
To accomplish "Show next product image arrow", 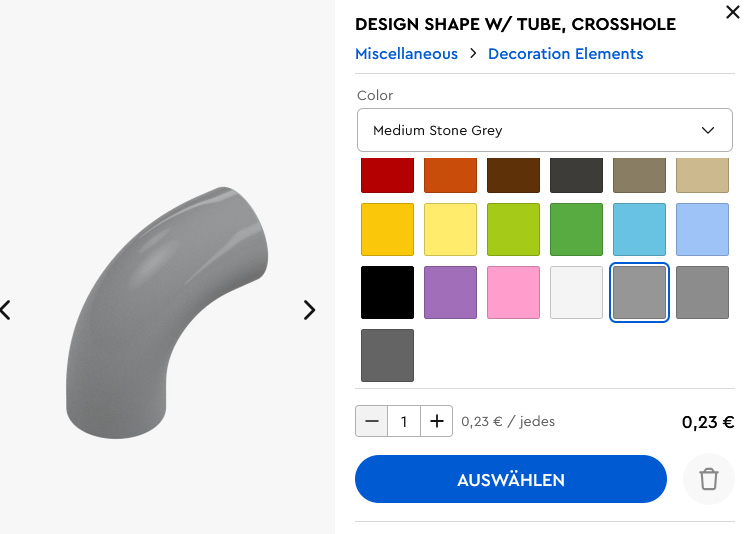I will tap(310, 310).
